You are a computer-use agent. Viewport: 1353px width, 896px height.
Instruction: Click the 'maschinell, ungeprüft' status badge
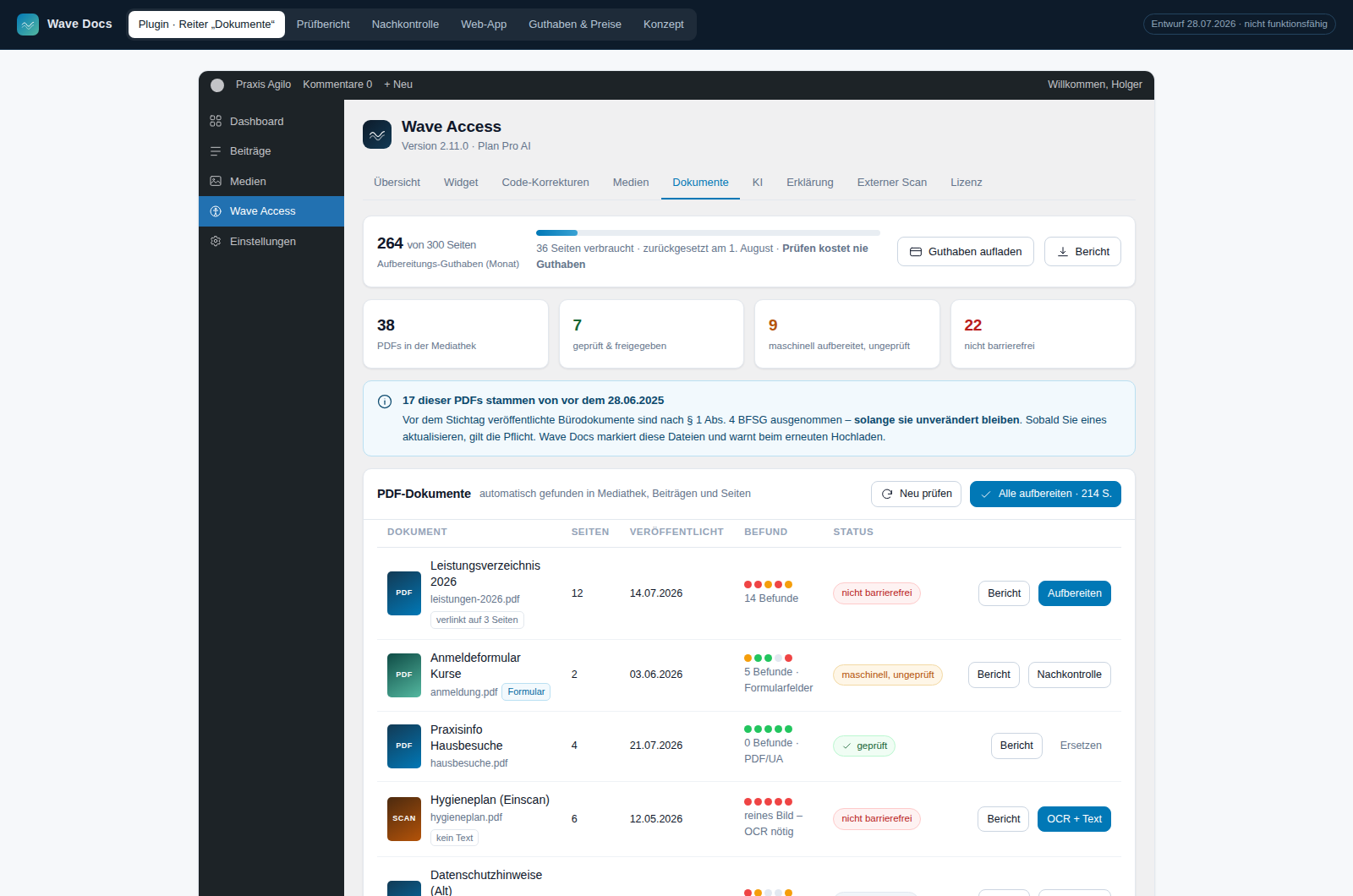pyautogui.click(x=888, y=675)
